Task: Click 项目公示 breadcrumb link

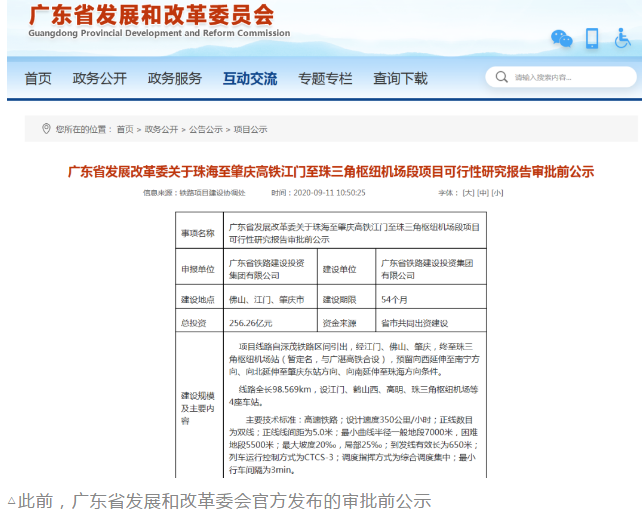Action: point(251,129)
